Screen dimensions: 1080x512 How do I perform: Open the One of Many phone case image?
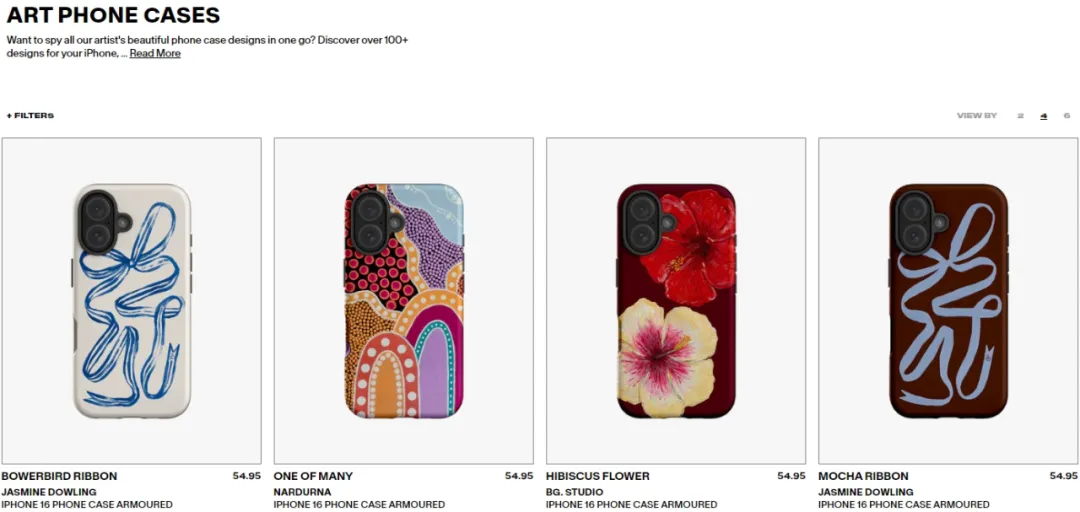(404, 300)
